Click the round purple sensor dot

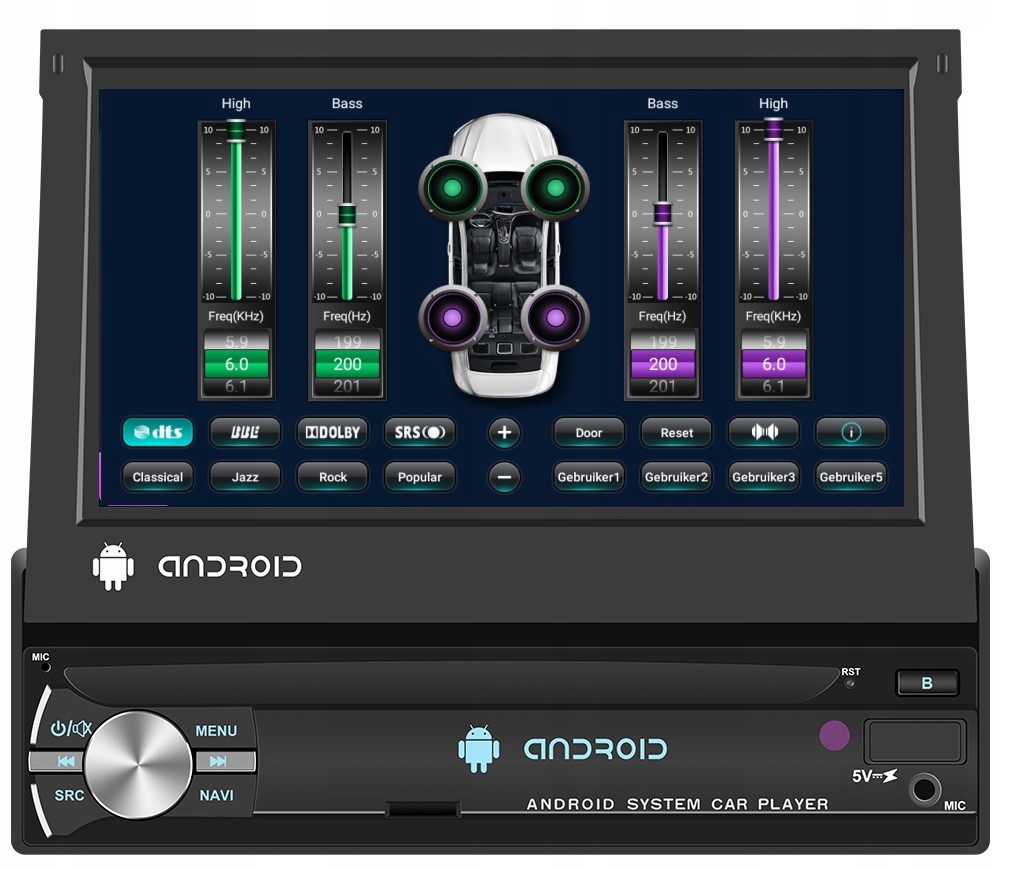point(834,735)
